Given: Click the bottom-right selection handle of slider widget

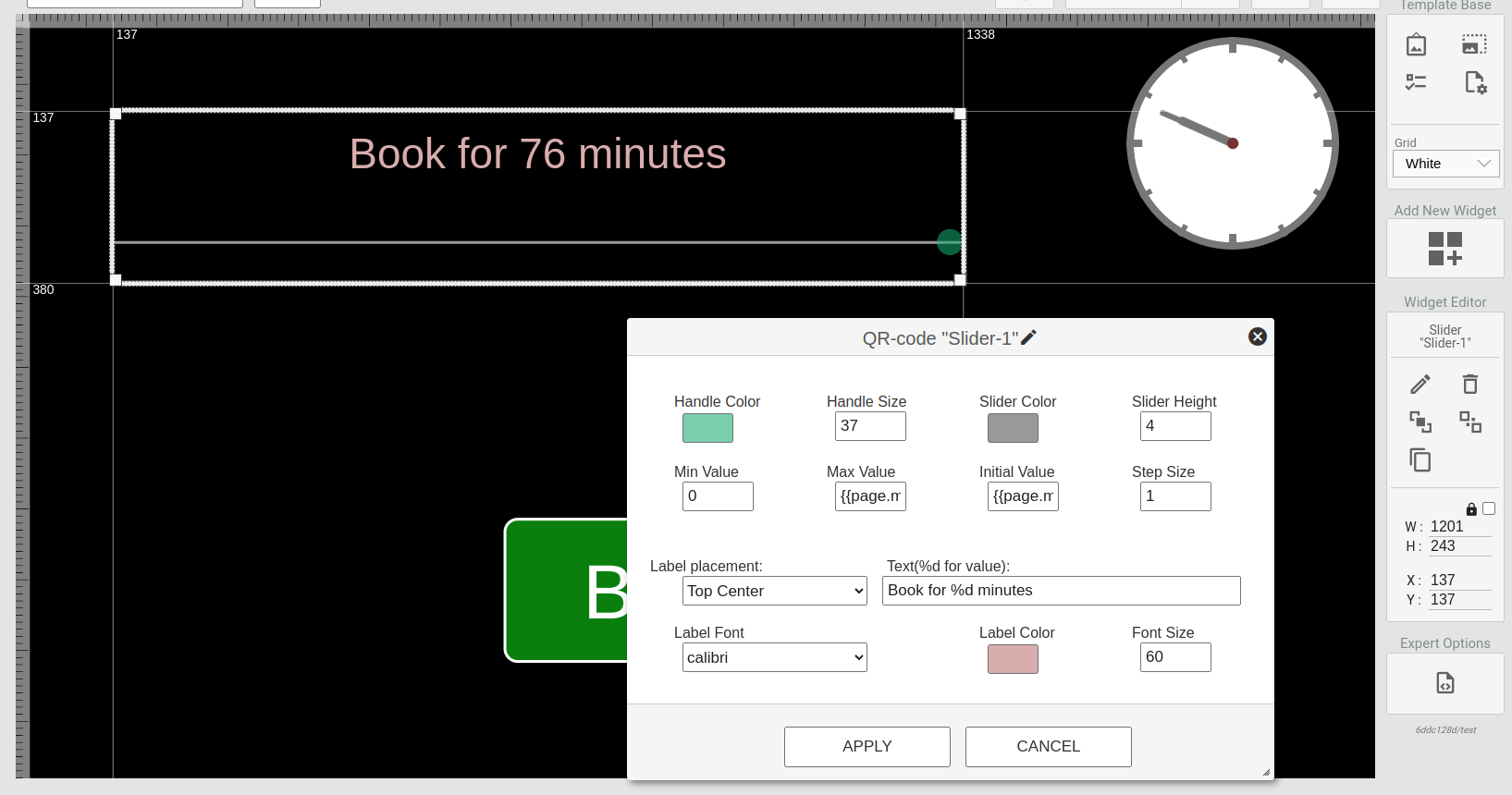Looking at the screenshot, I should click(960, 280).
